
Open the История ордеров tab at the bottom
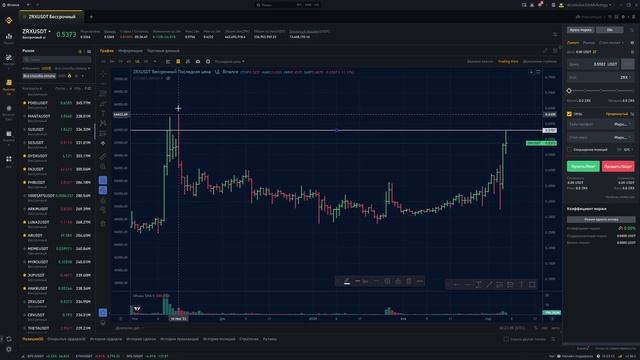pos(105,339)
